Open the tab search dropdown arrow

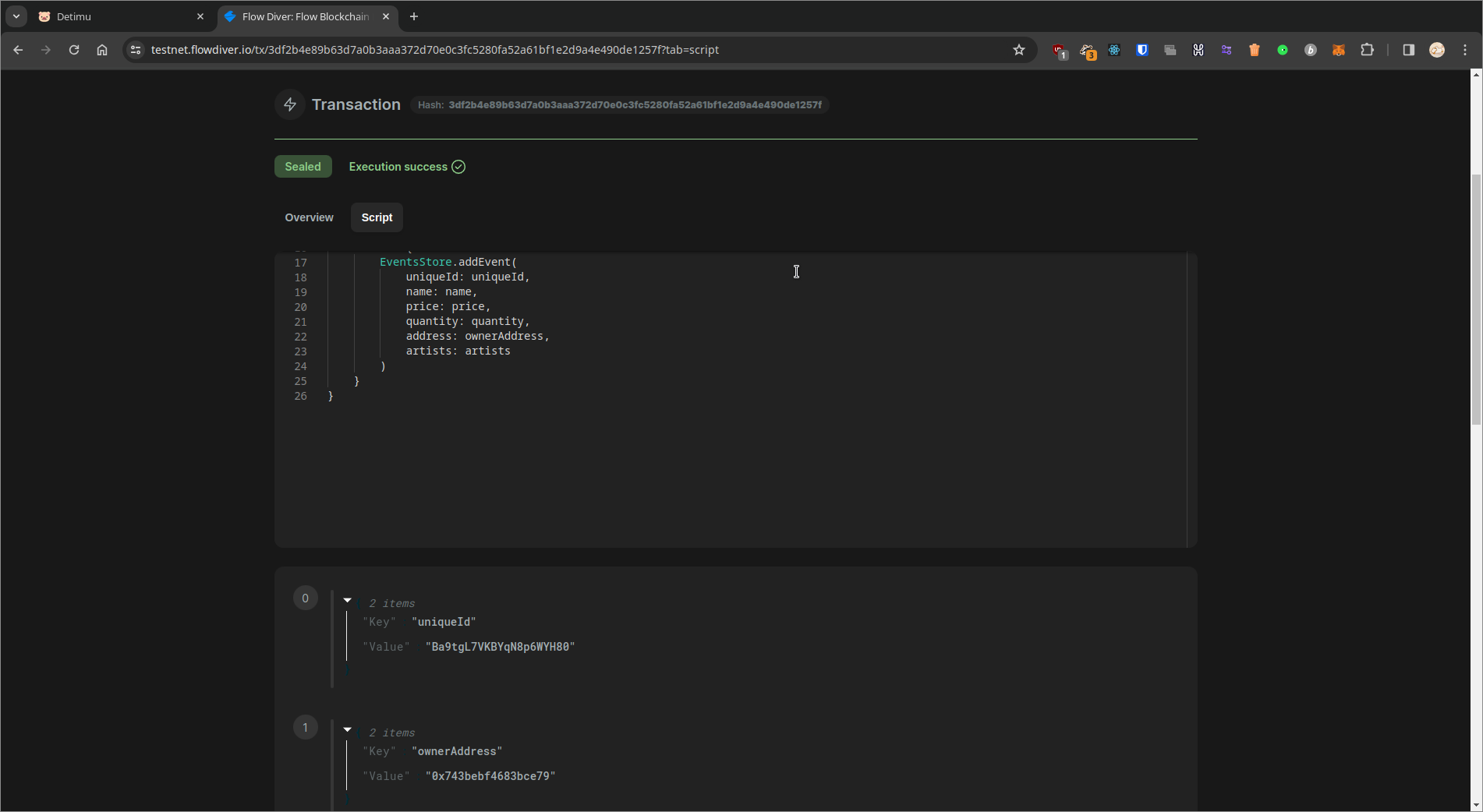pos(16,16)
